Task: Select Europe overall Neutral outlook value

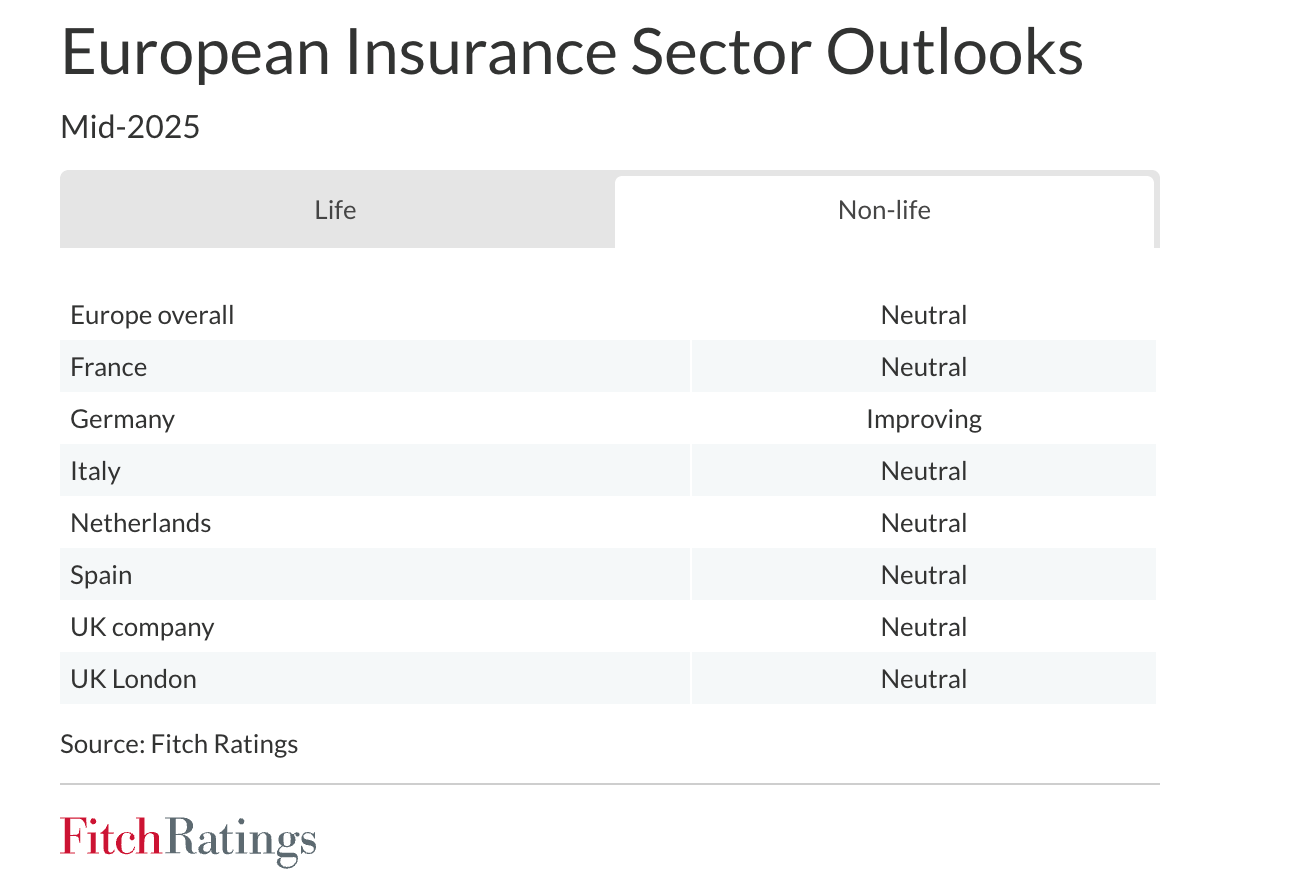Action: [923, 315]
